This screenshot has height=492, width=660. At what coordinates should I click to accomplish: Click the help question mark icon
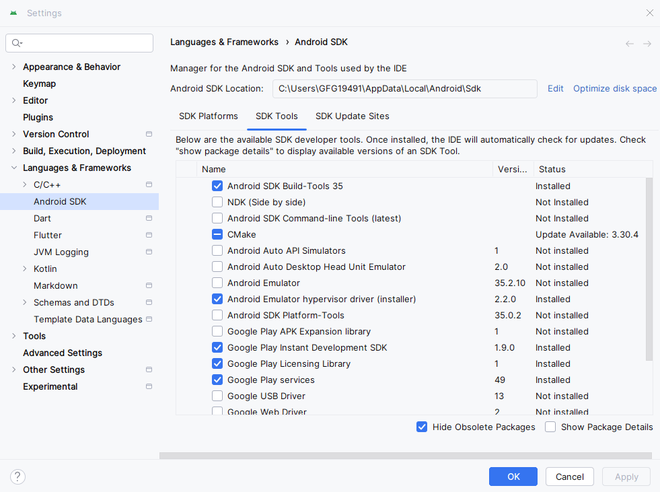point(18,477)
